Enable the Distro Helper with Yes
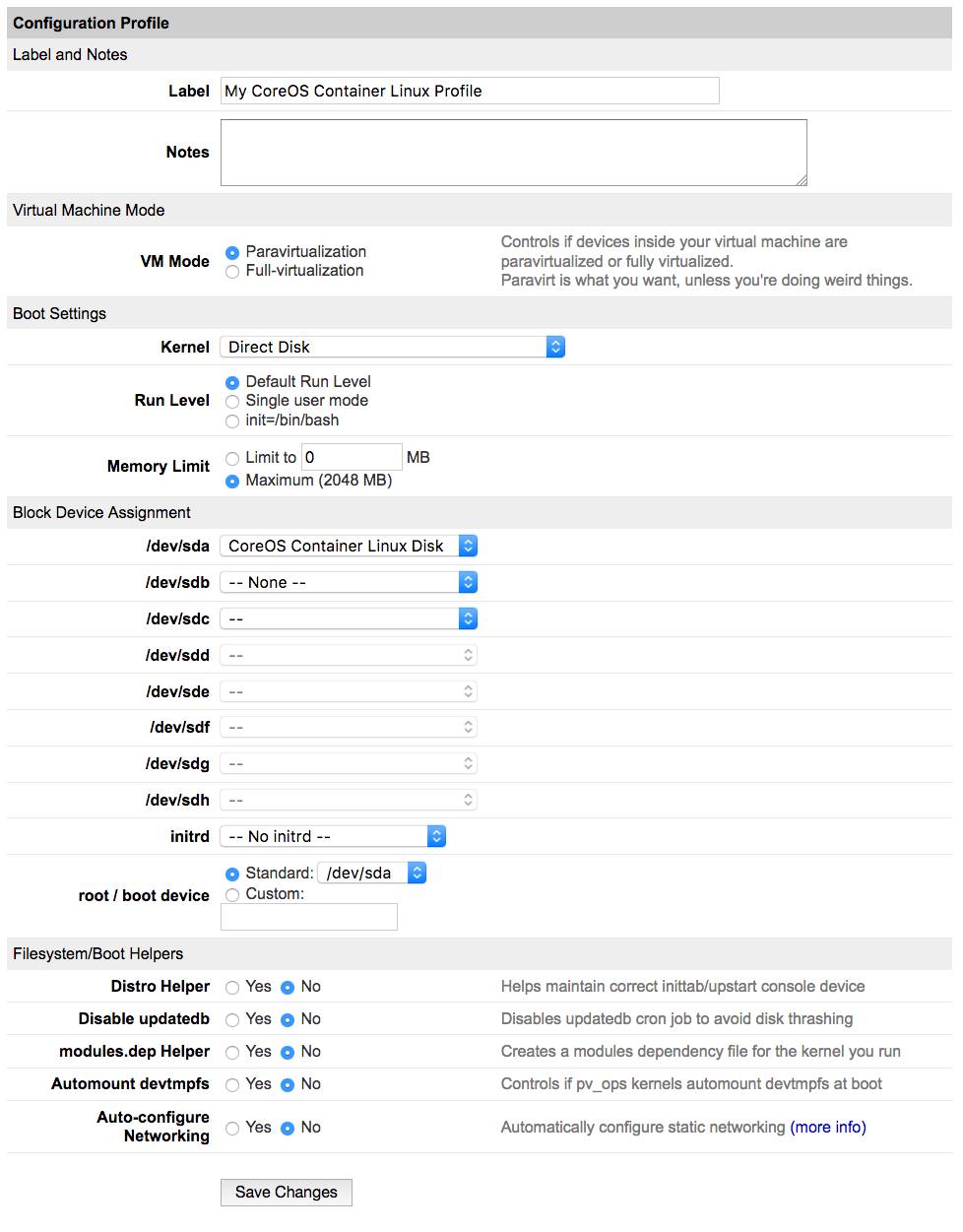The height and width of the screenshot is (1232, 963). pyautogui.click(x=232, y=987)
